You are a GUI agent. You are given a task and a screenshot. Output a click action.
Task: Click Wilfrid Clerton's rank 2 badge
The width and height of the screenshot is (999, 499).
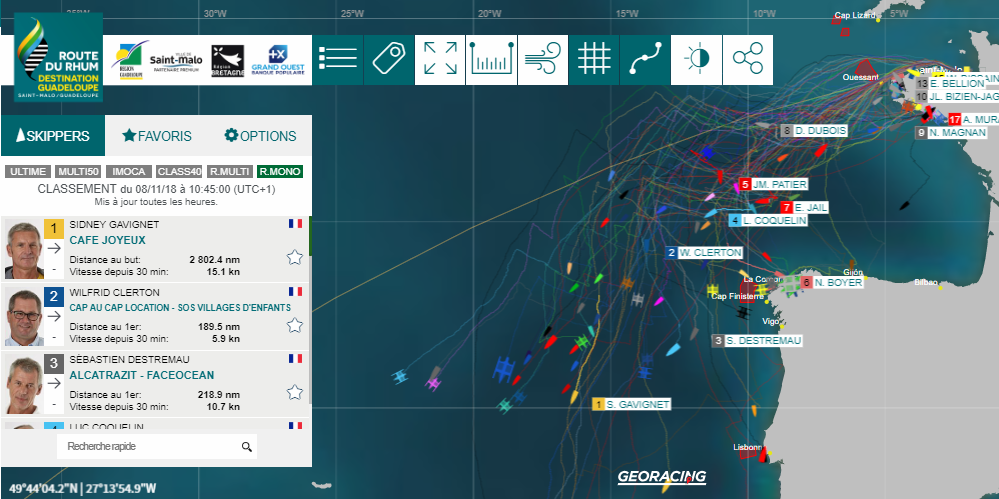click(x=54, y=296)
